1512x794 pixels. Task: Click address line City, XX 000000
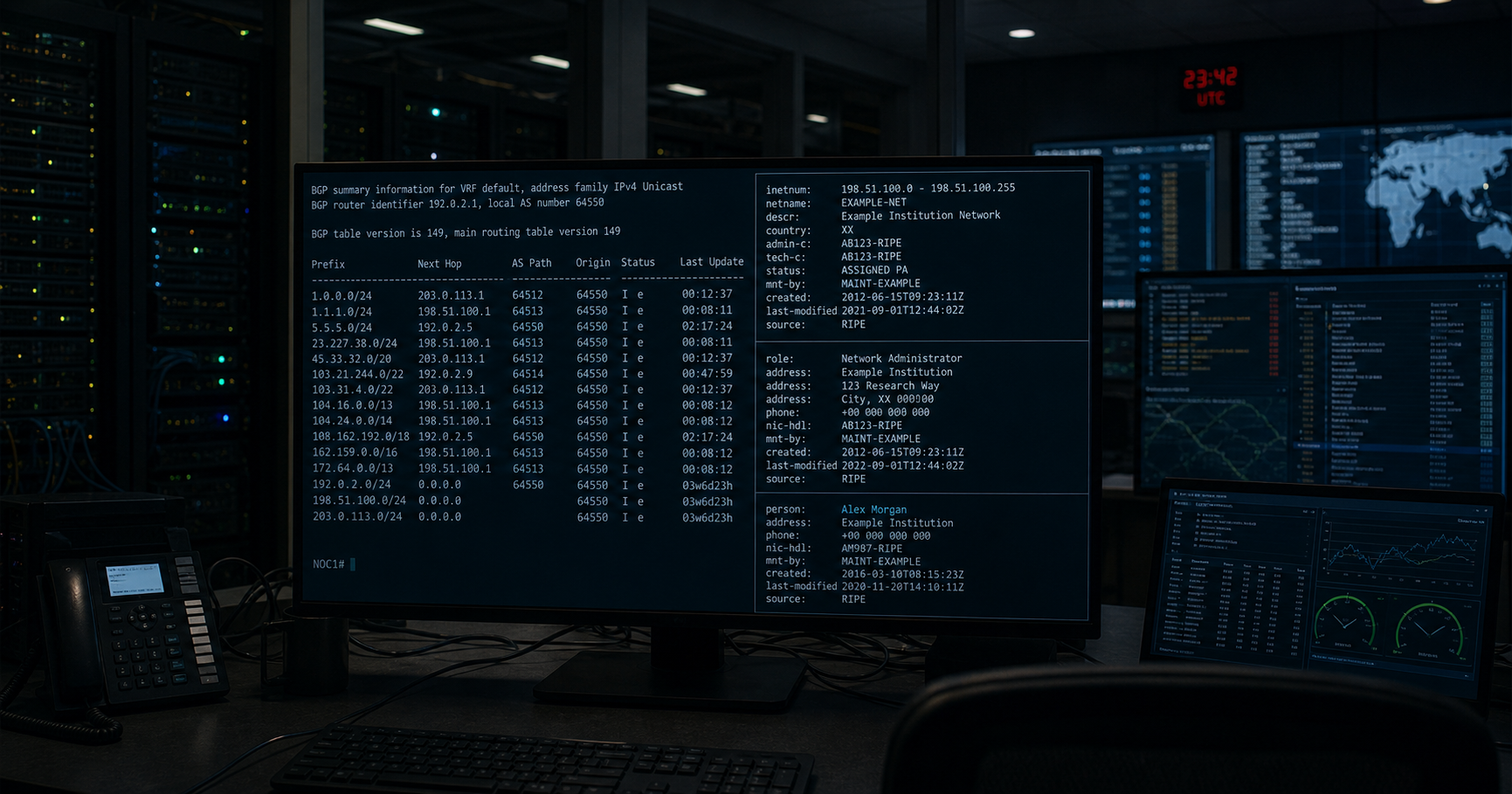(887, 398)
